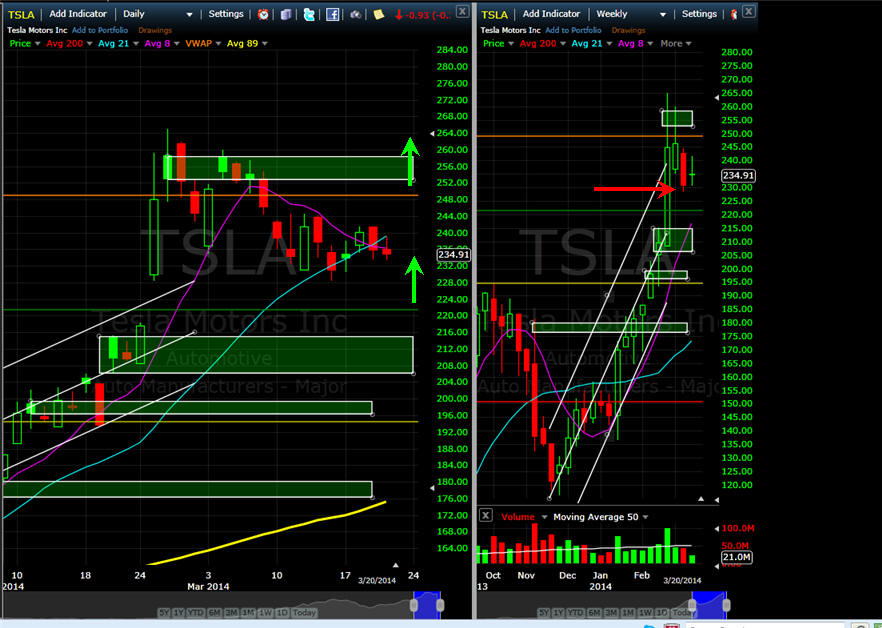The width and height of the screenshot is (882, 628).
Task: Click Add to Portfolio link in Daily chart
Action: tap(100, 30)
